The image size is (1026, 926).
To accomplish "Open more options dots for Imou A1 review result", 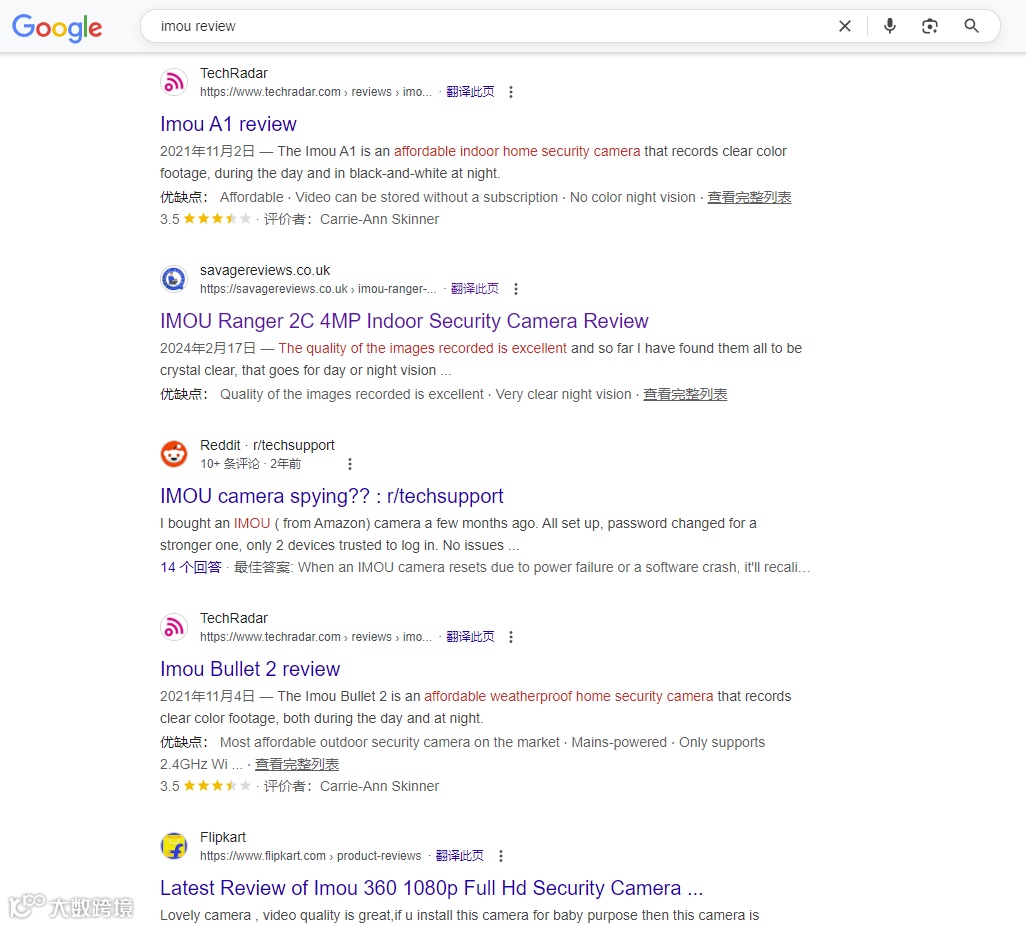I will [x=511, y=92].
